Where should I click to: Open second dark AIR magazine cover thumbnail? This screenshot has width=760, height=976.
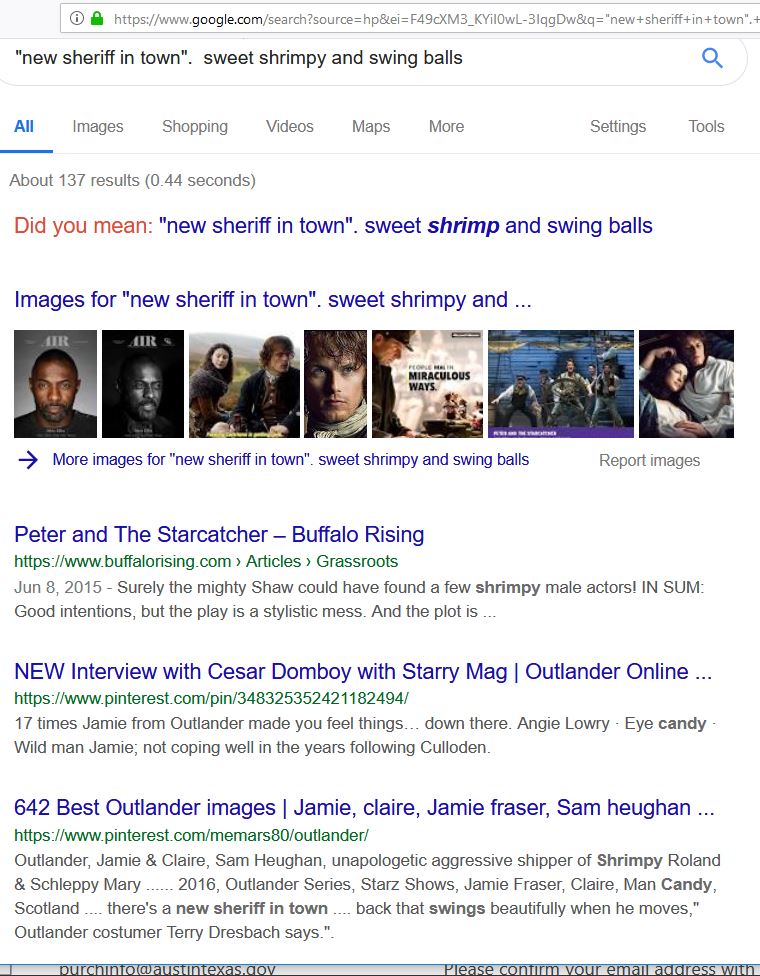coord(143,384)
